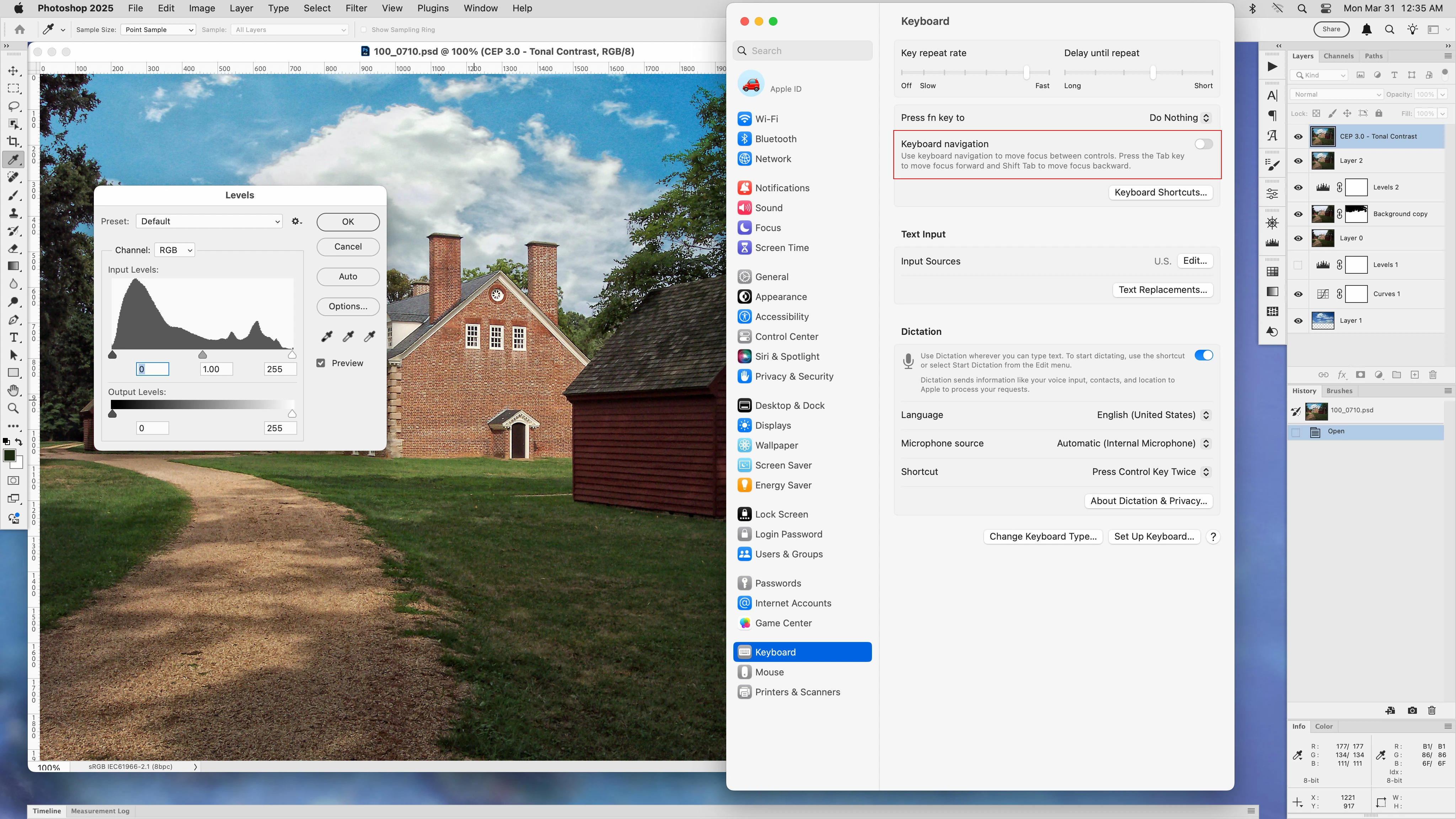Create new snapshot with camera icon

(x=1412, y=711)
